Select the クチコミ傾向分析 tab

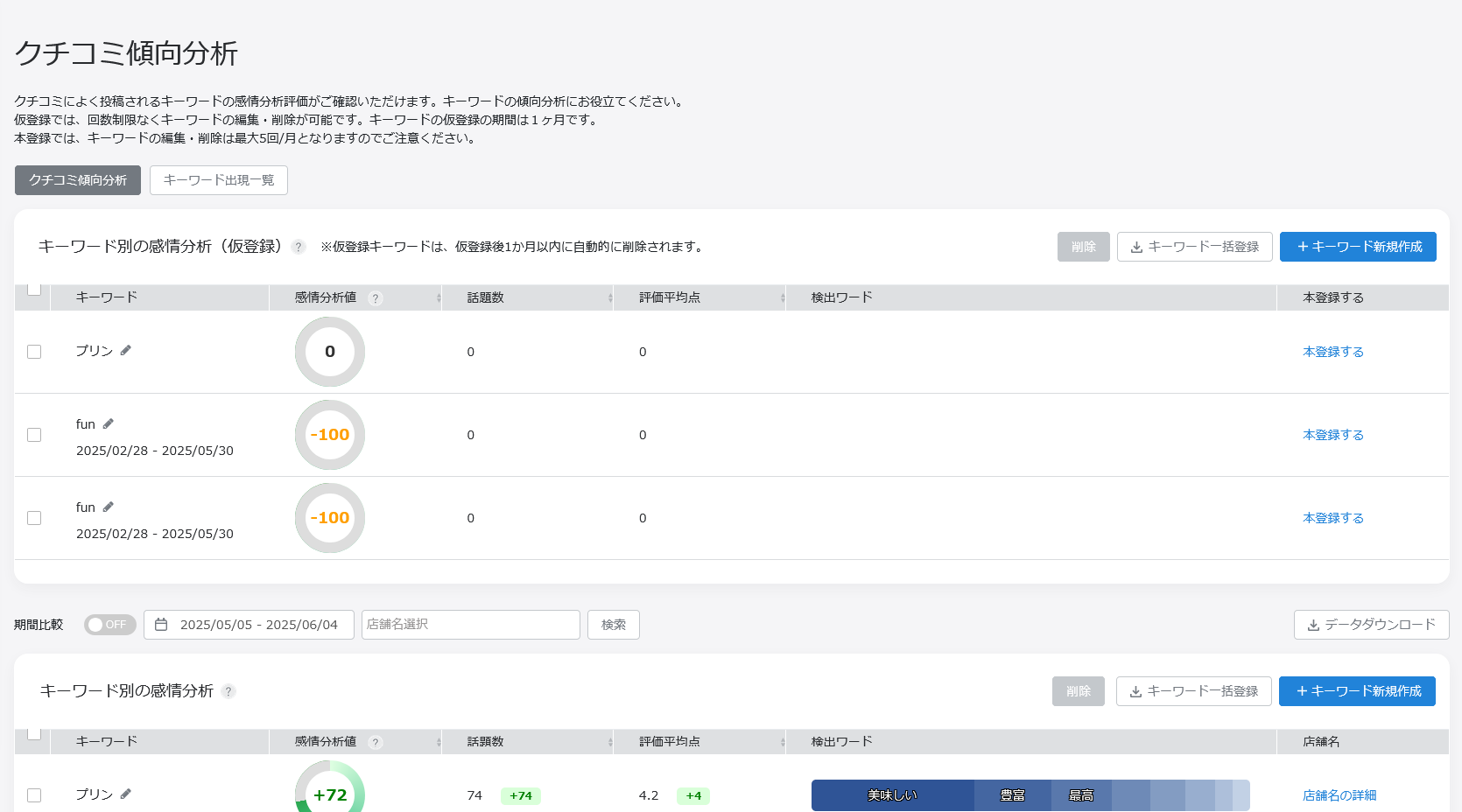pos(78,180)
